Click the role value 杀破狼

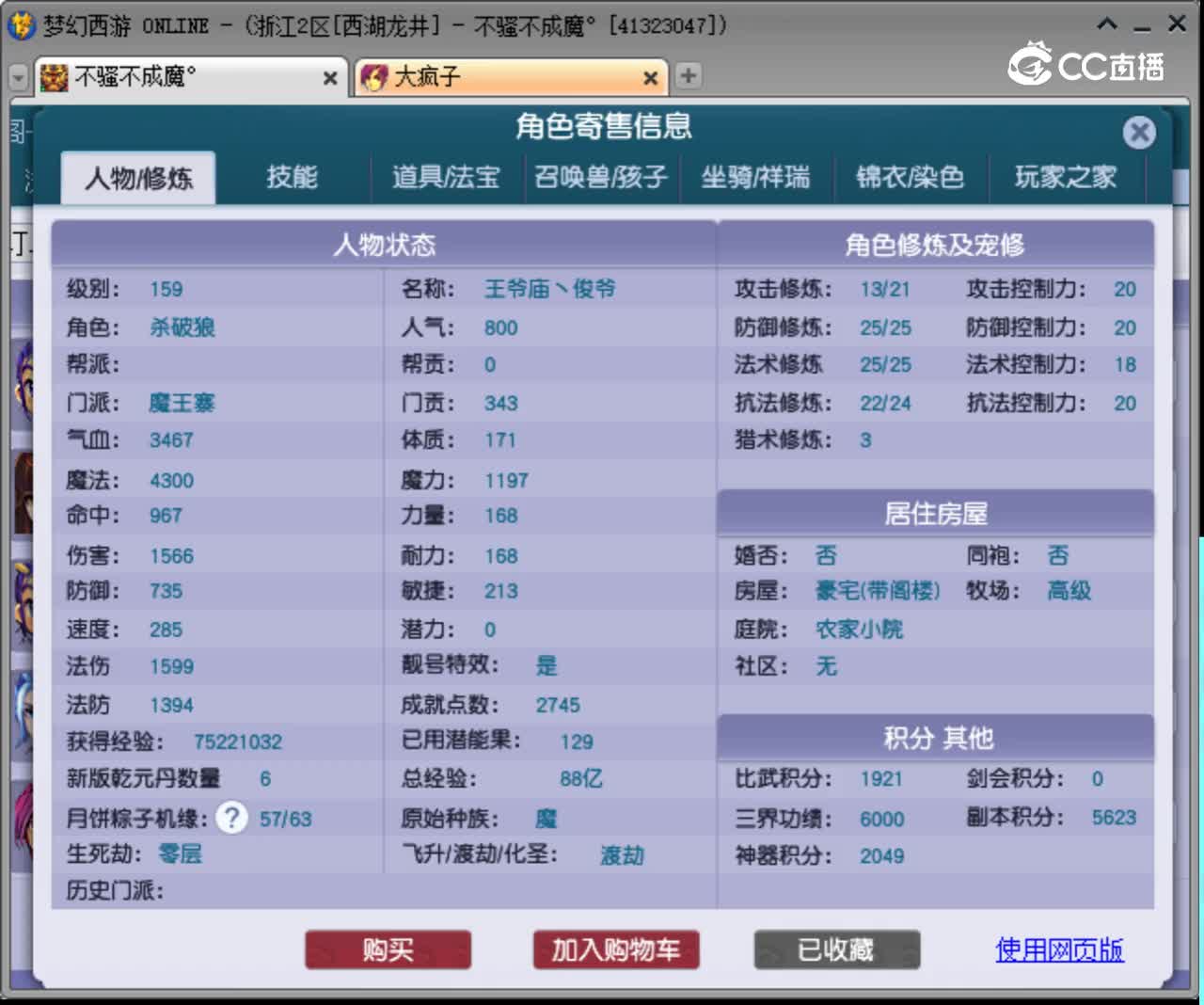point(182,327)
